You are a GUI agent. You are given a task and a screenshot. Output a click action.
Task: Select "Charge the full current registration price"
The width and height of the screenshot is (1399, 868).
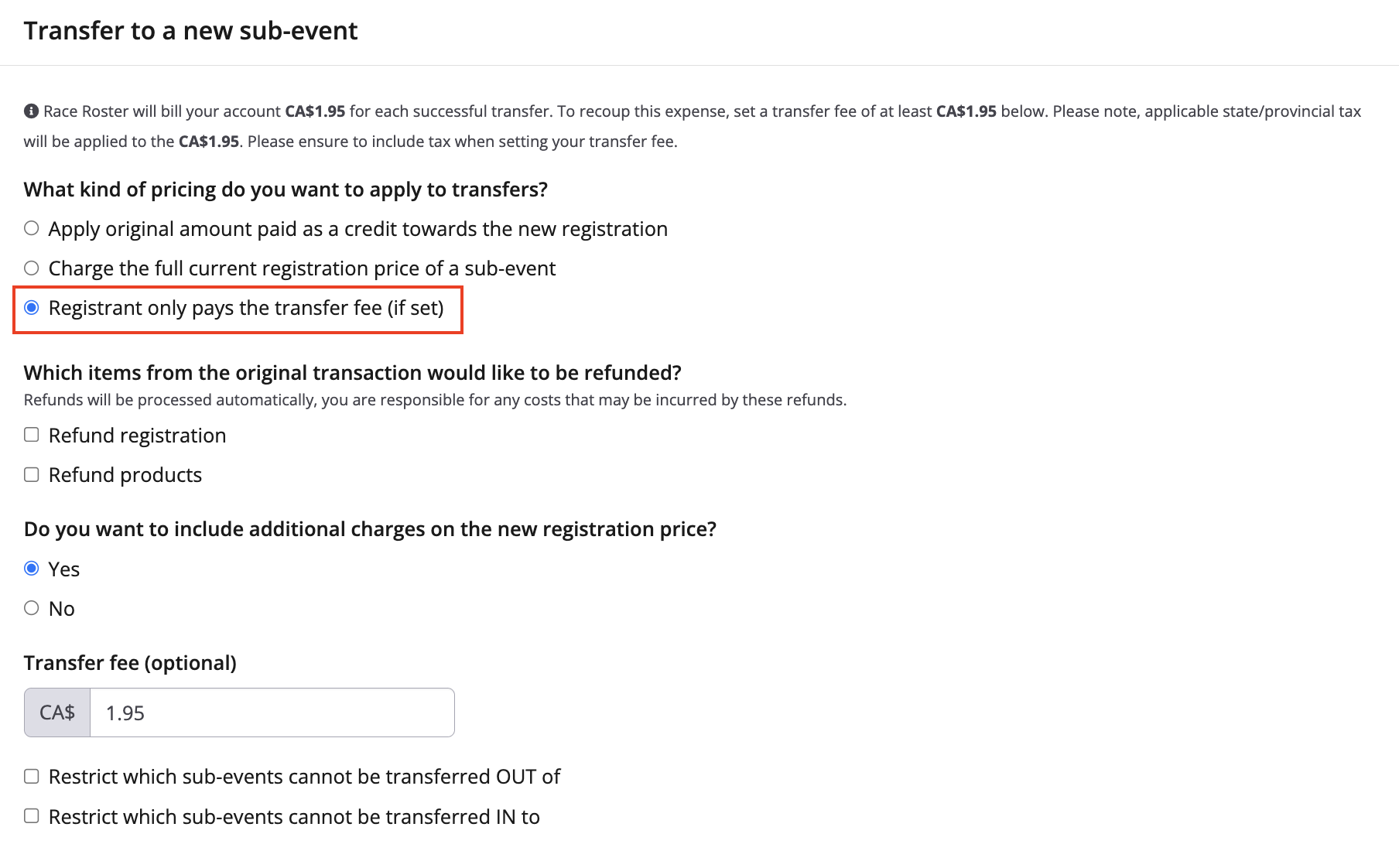[x=32, y=267]
